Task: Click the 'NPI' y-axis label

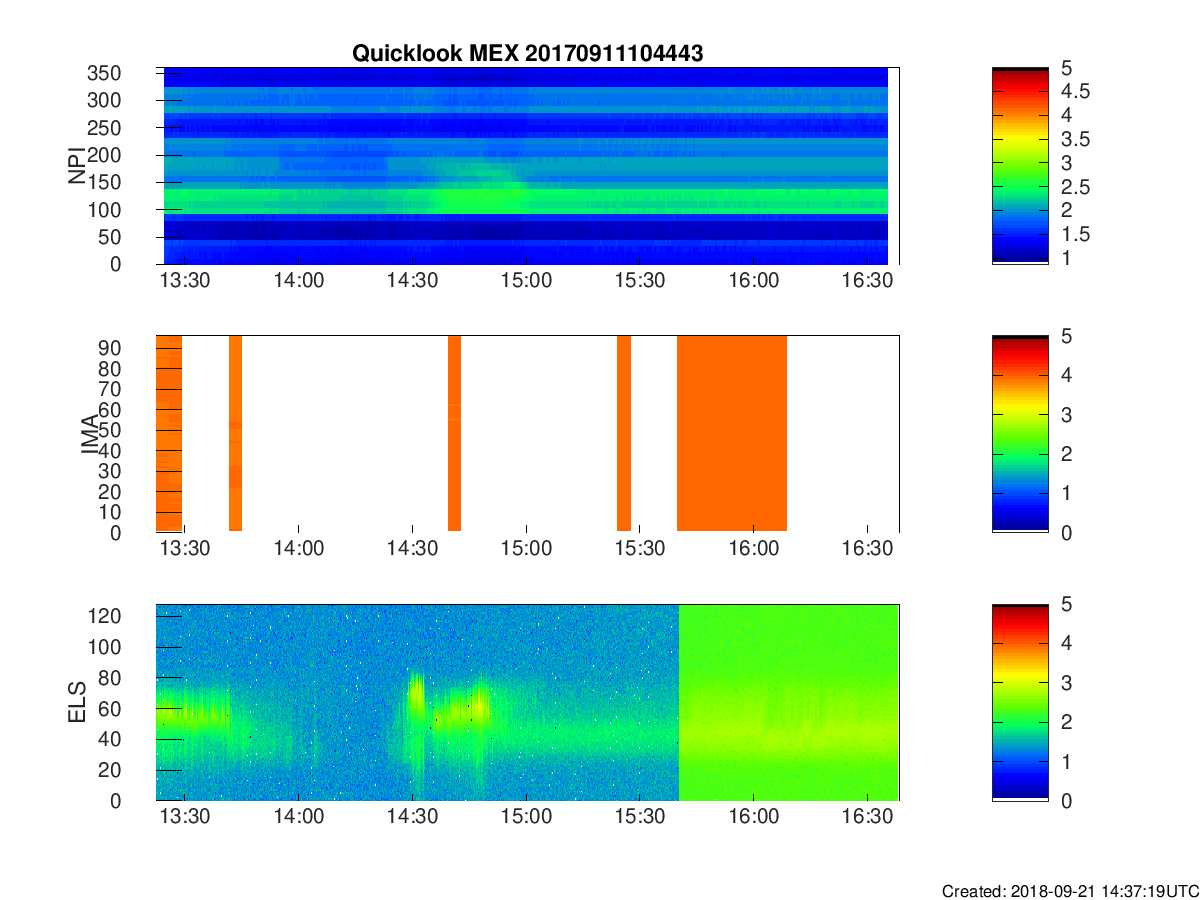Action: (x=76, y=166)
